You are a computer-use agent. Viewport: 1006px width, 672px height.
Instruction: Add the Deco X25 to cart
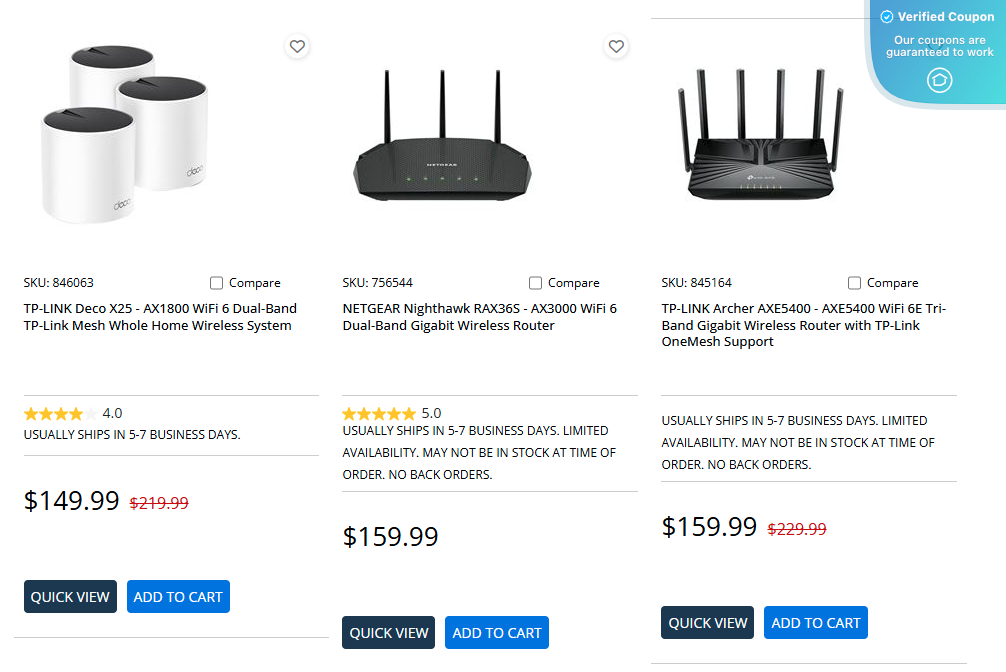pyautogui.click(x=178, y=596)
